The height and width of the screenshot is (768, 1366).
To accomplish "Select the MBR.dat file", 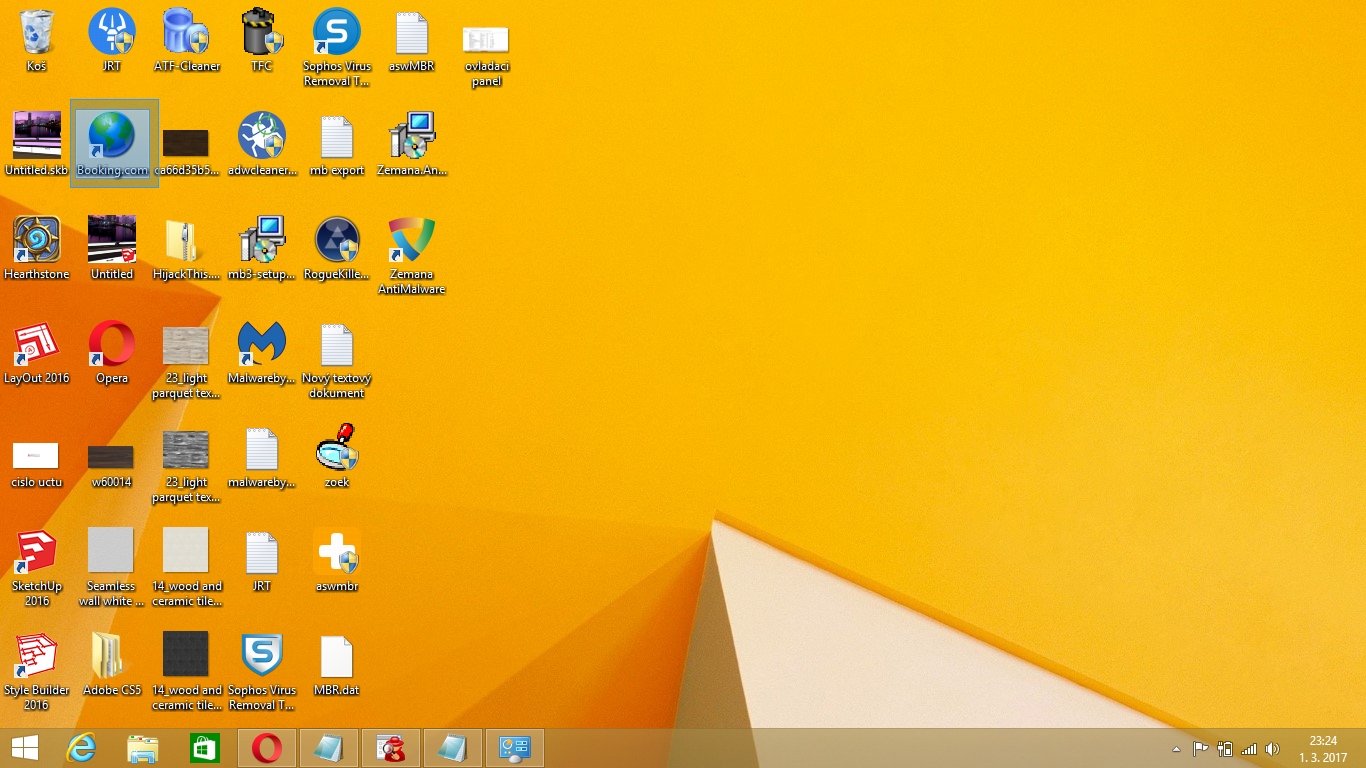I will coord(337,657).
